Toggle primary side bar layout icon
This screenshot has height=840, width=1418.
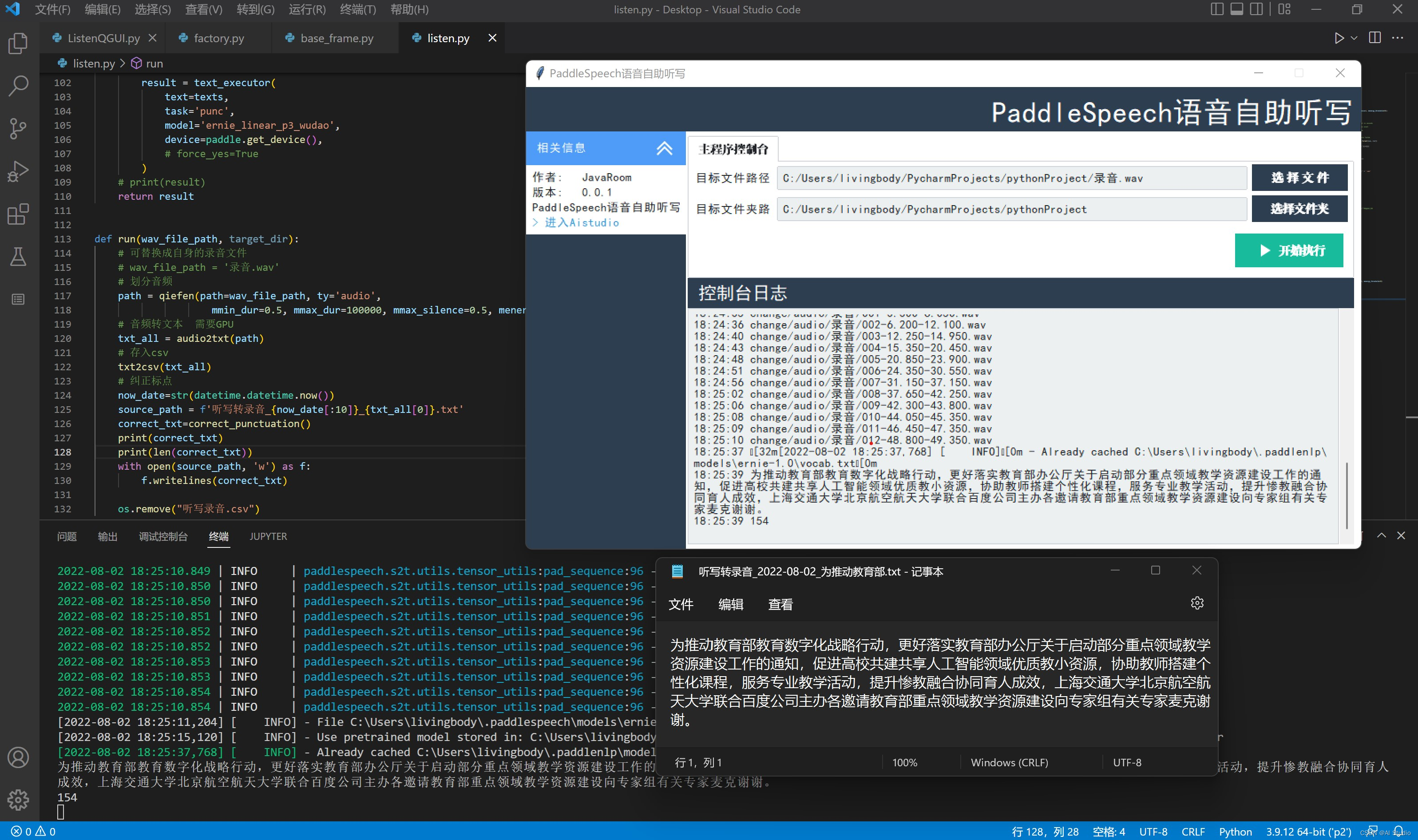pyautogui.click(x=1217, y=9)
